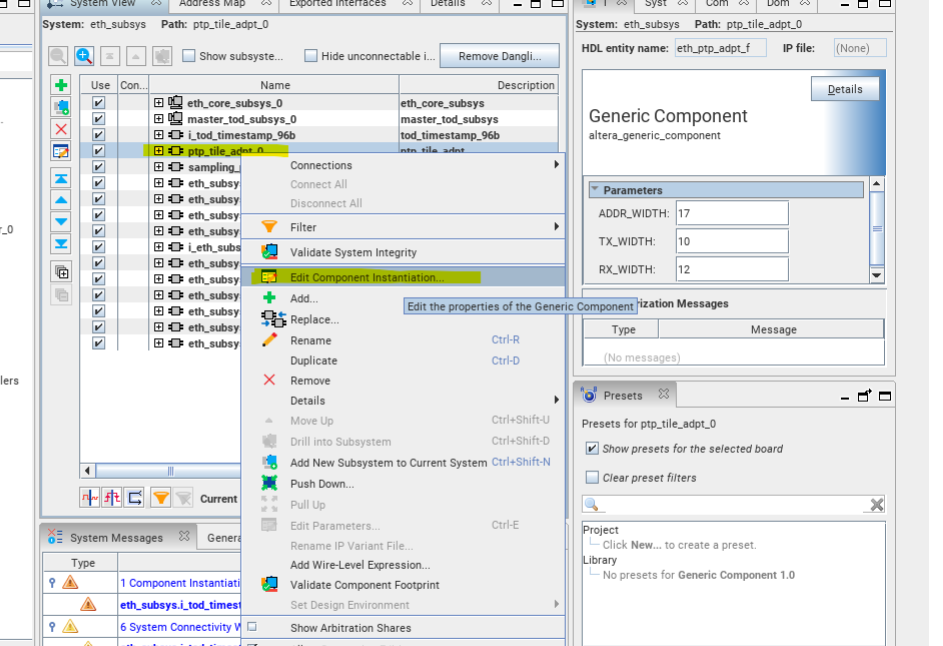
Task: Expand eth_core_subsys_0 tree node
Action: coord(158,103)
